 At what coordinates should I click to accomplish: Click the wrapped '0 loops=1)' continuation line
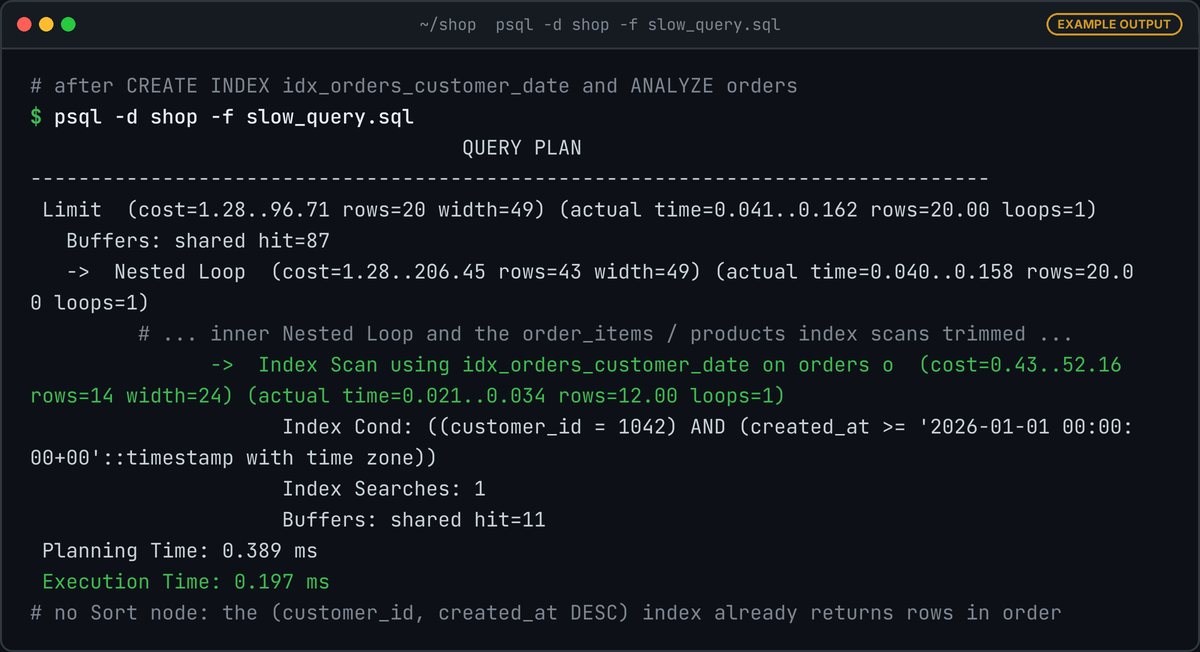pos(90,303)
